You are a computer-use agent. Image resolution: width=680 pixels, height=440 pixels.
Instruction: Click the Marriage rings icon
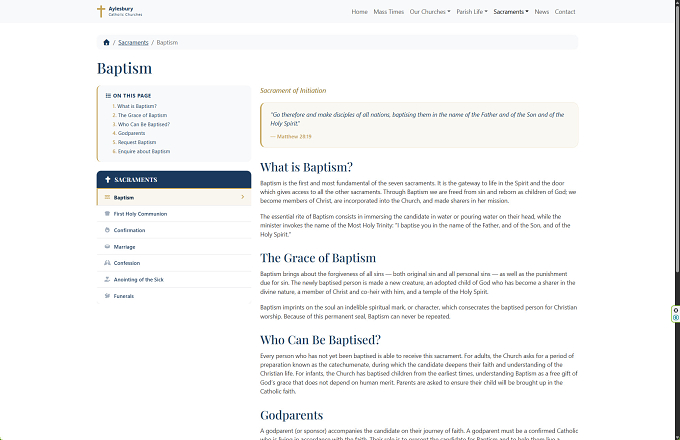coord(107,247)
